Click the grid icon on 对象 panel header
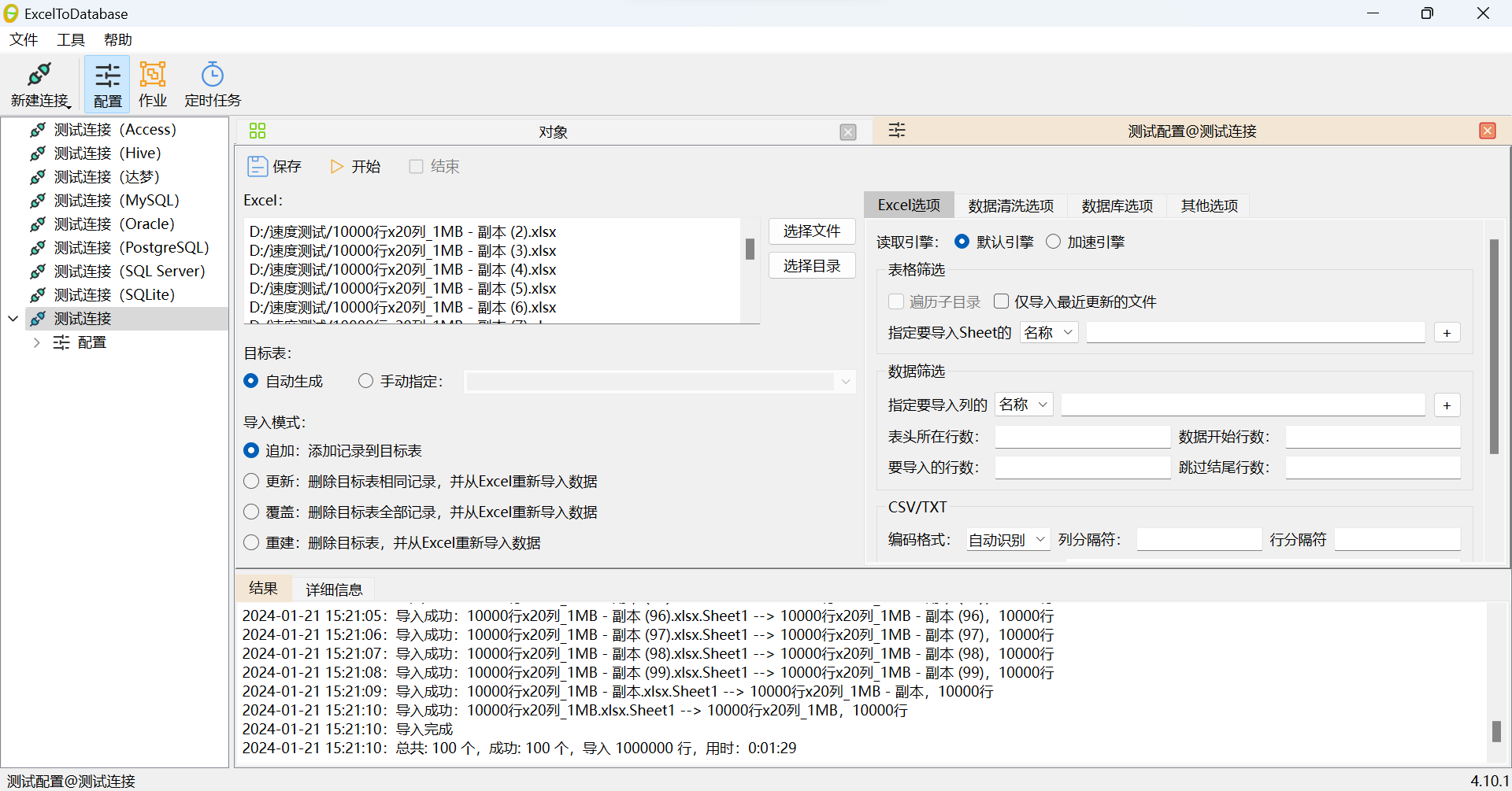 click(x=258, y=131)
